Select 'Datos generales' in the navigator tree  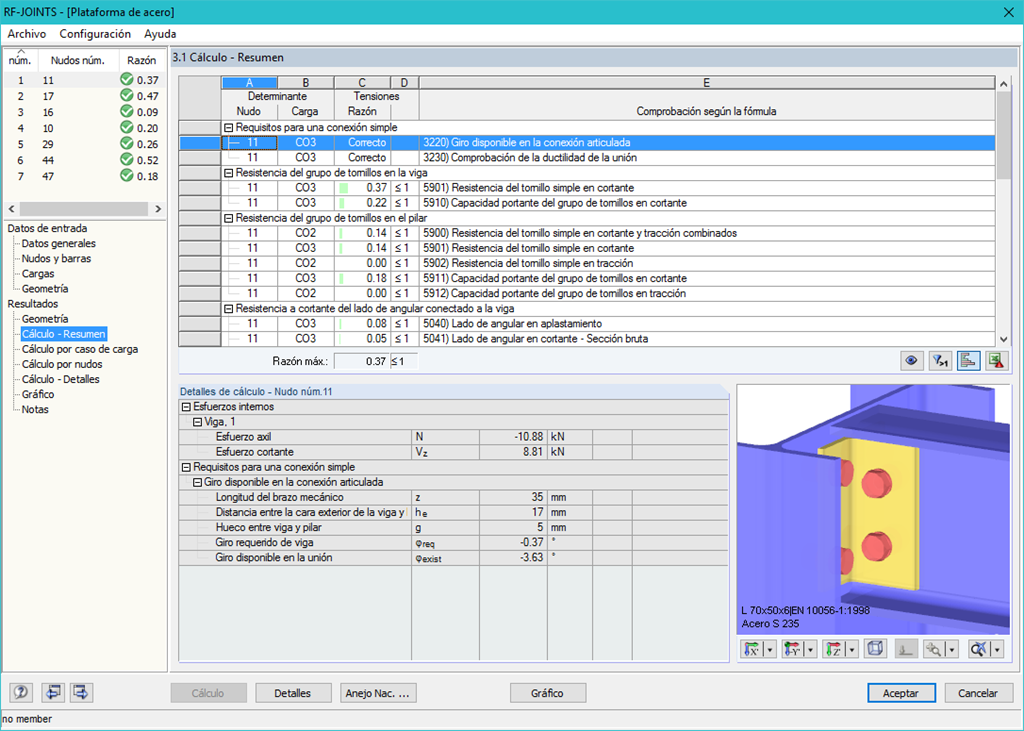coord(59,243)
